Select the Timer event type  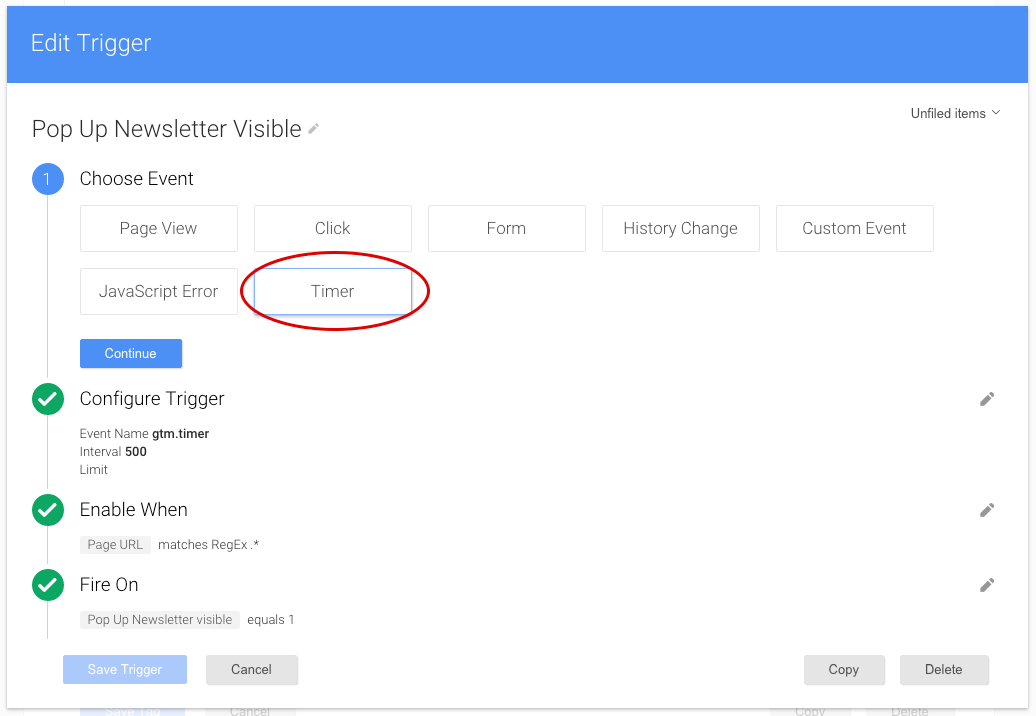click(x=332, y=291)
